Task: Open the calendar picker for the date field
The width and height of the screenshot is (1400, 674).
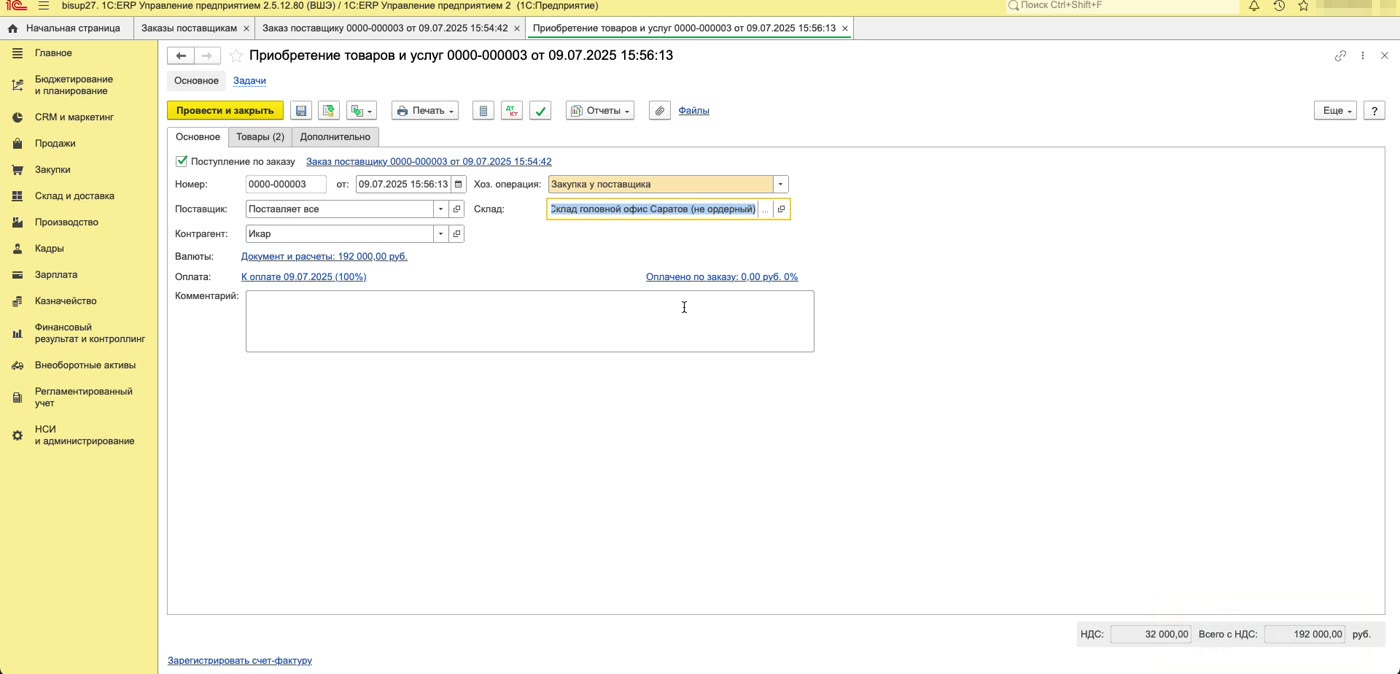Action: click(458, 184)
